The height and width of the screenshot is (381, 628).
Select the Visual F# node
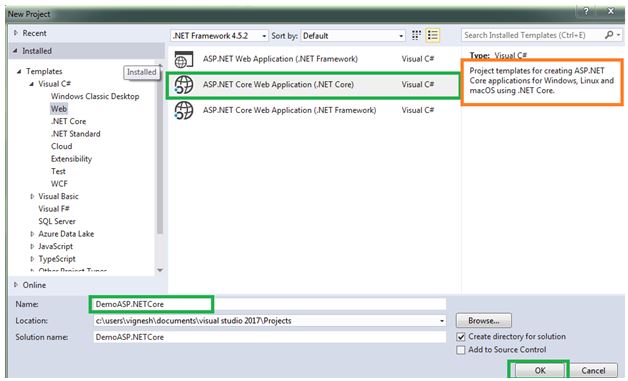pyautogui.click(x=54, y=209)
